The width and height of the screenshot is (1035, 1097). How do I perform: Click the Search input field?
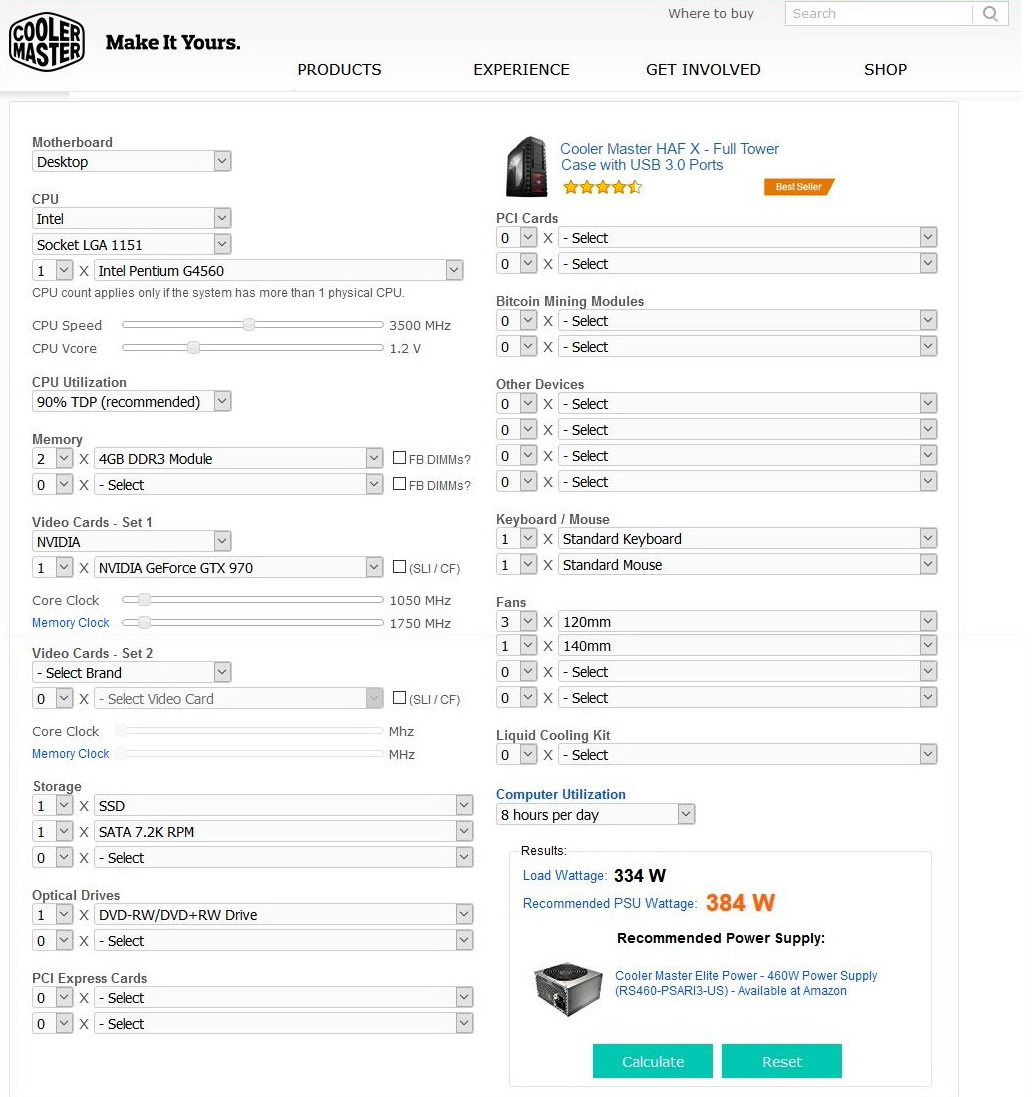878,14
